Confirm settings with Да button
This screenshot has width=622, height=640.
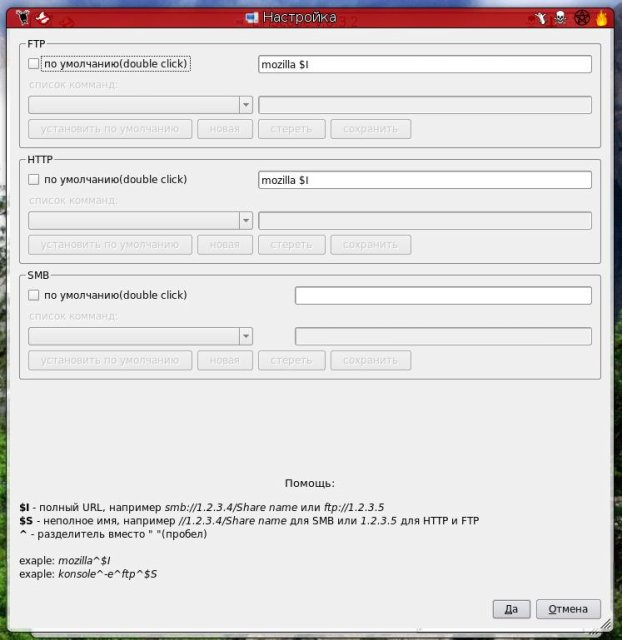511,609
